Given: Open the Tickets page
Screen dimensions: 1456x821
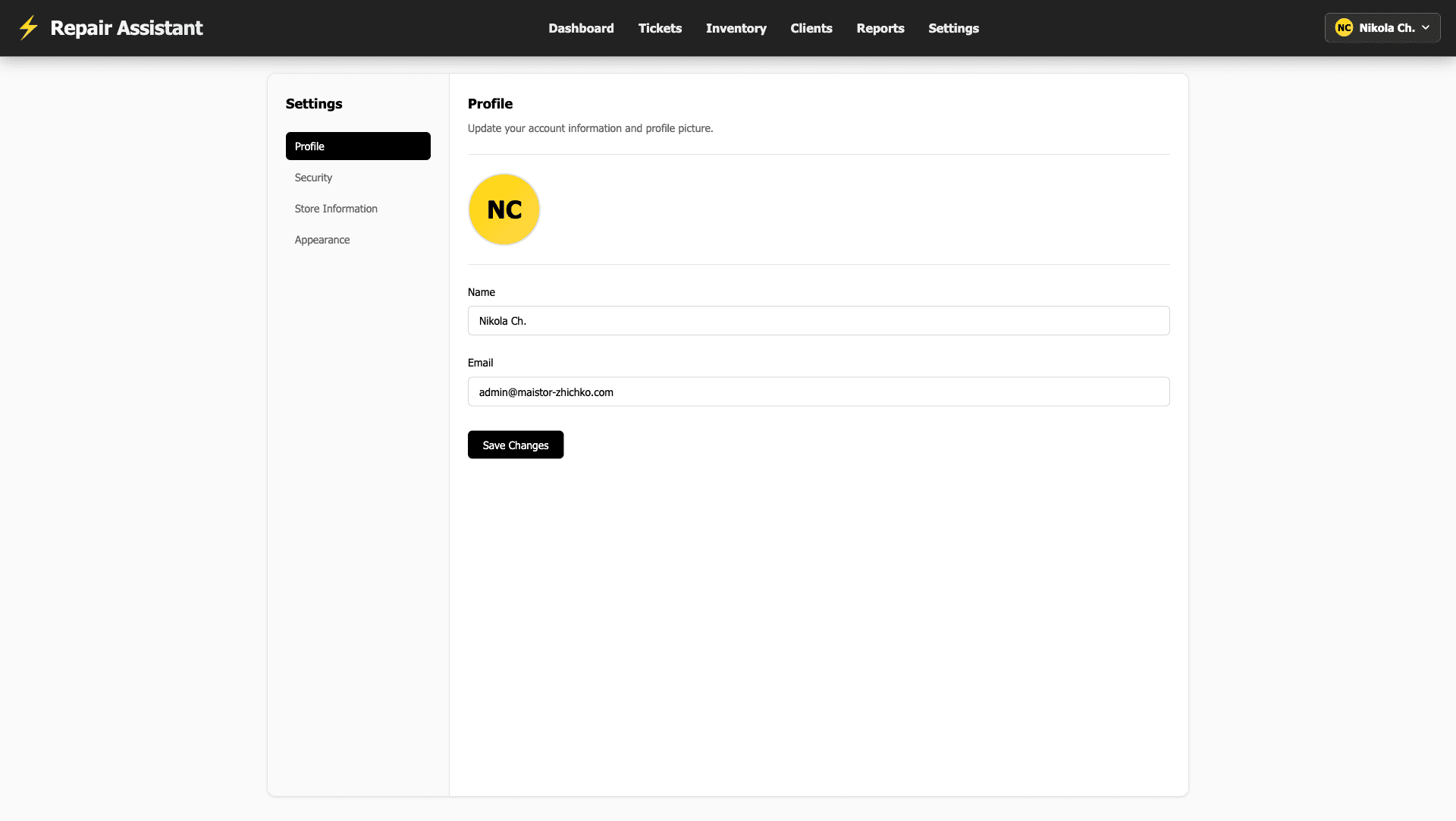Looking at the screenshot, I should (660, 28).
